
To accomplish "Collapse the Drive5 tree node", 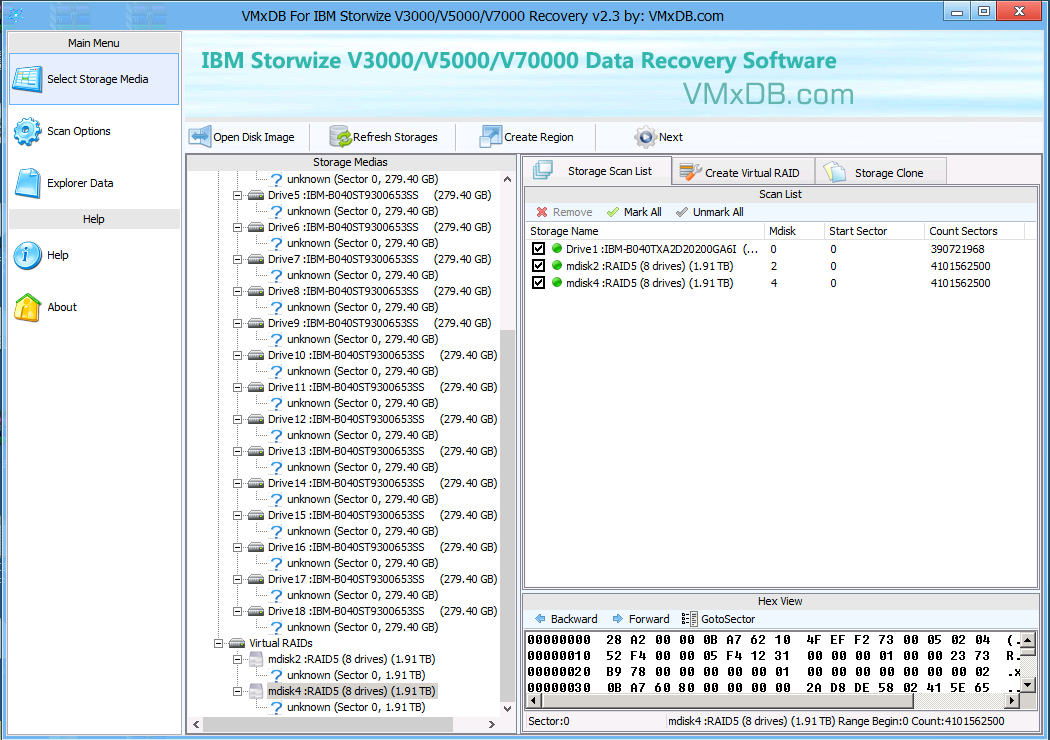I will click(237, 196).
